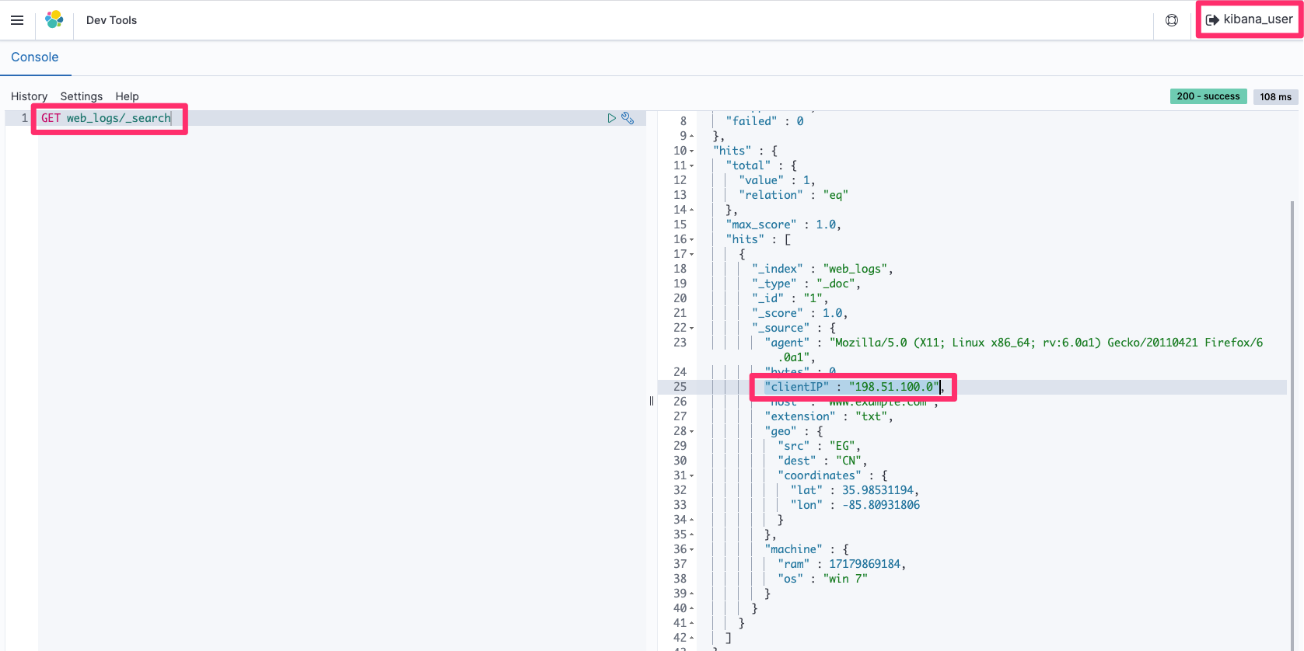Click the kibana_user account button

(x=1249, y=19)
